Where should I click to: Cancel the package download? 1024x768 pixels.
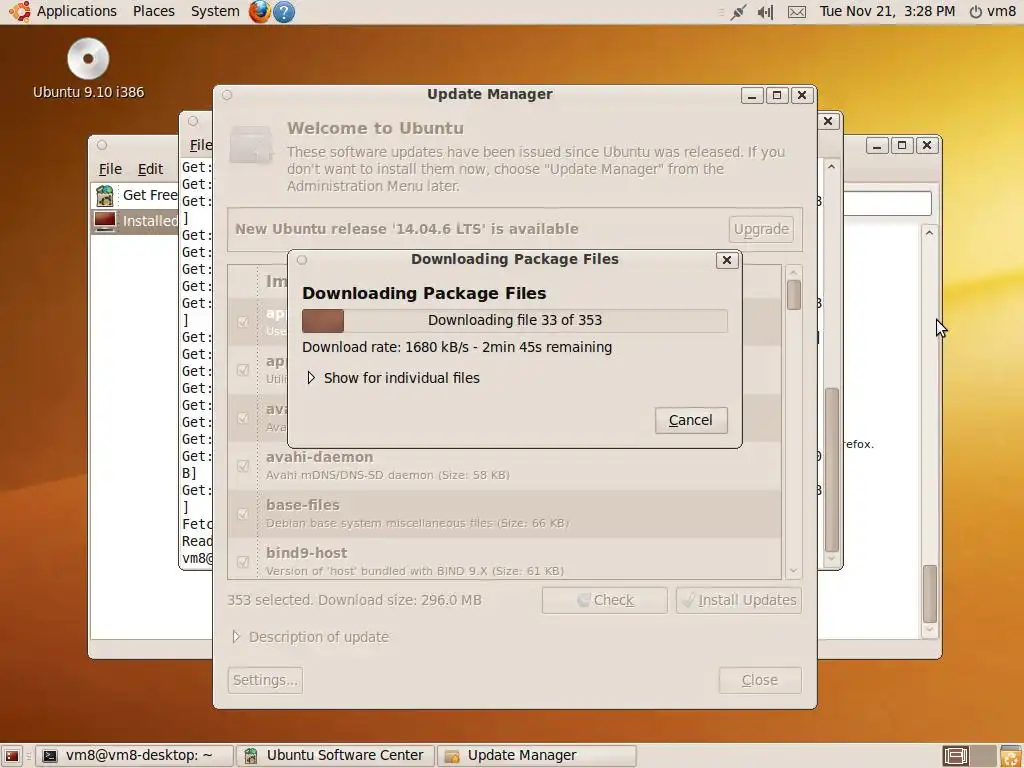click(691, 420)
